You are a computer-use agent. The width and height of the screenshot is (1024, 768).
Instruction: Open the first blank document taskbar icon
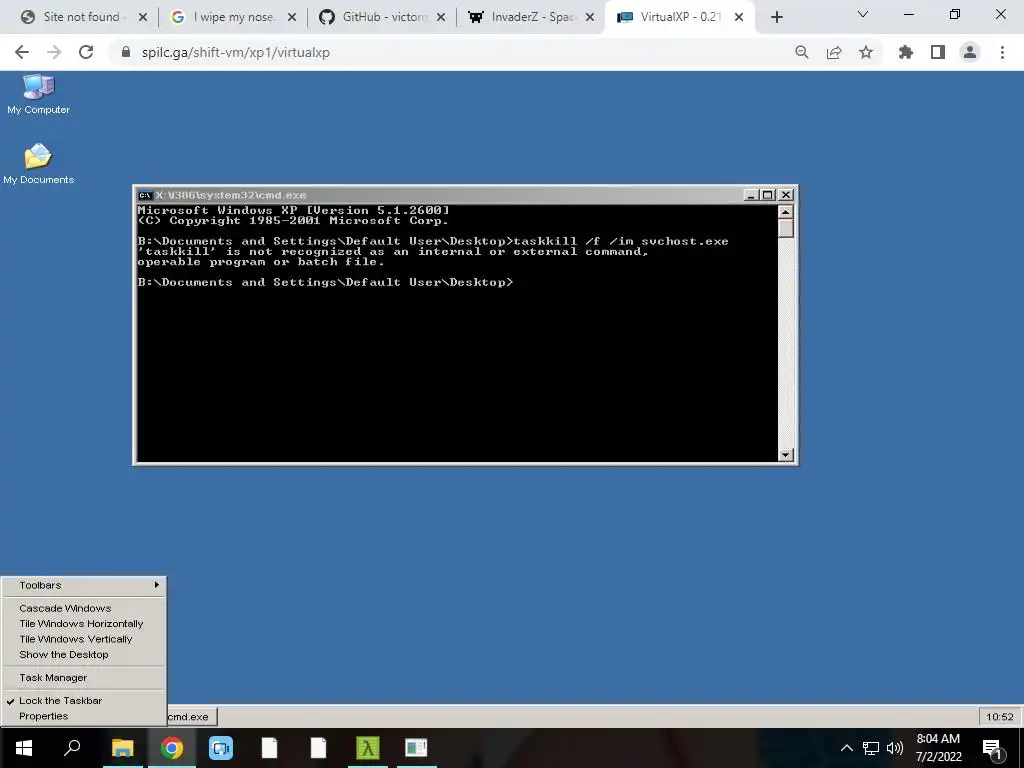pyautogui.click(x=270, y=748)
